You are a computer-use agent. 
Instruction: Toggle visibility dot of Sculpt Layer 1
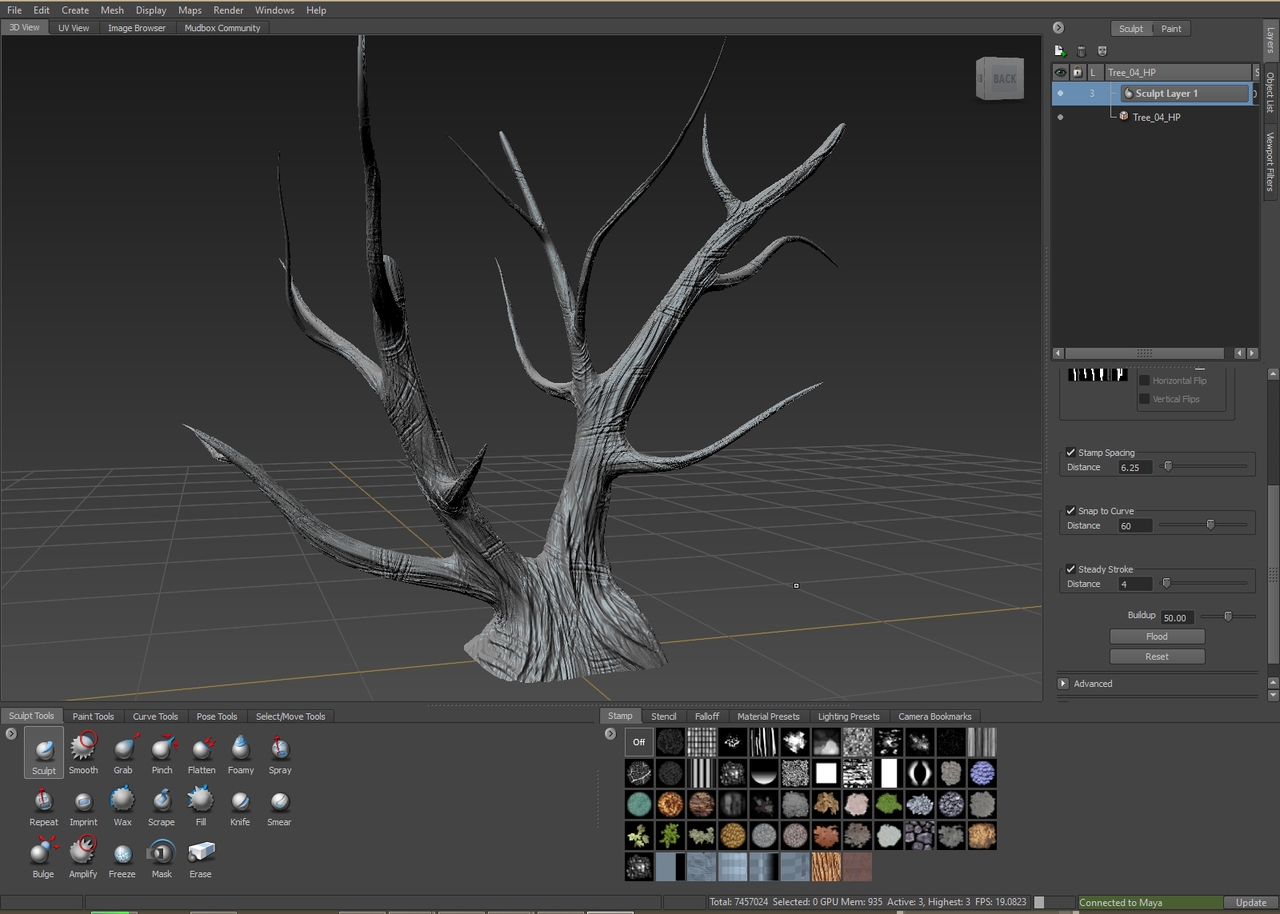pyautogui.click(x=1060, y=93)
